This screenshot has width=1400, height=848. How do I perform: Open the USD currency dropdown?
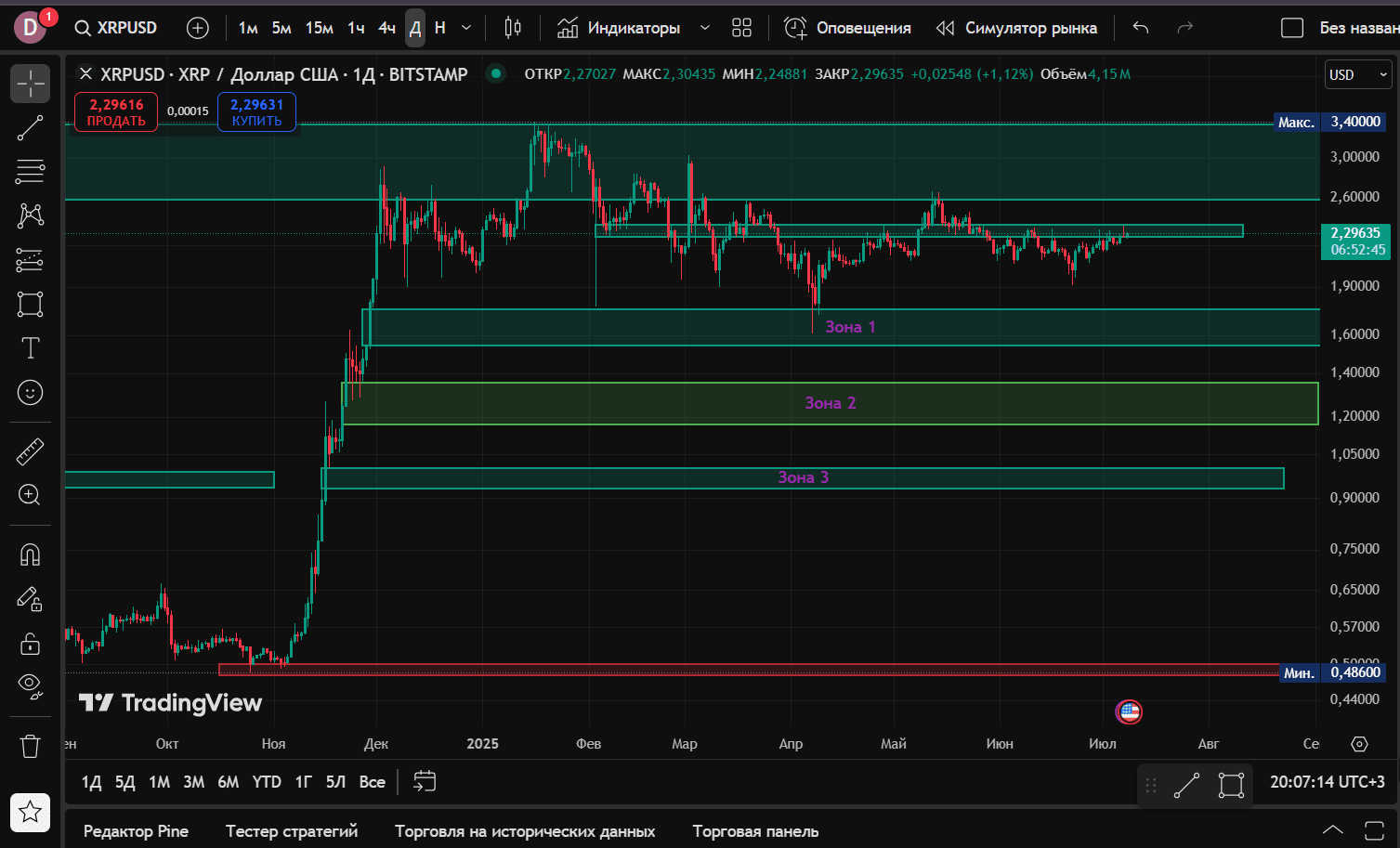coord(1358,74)
